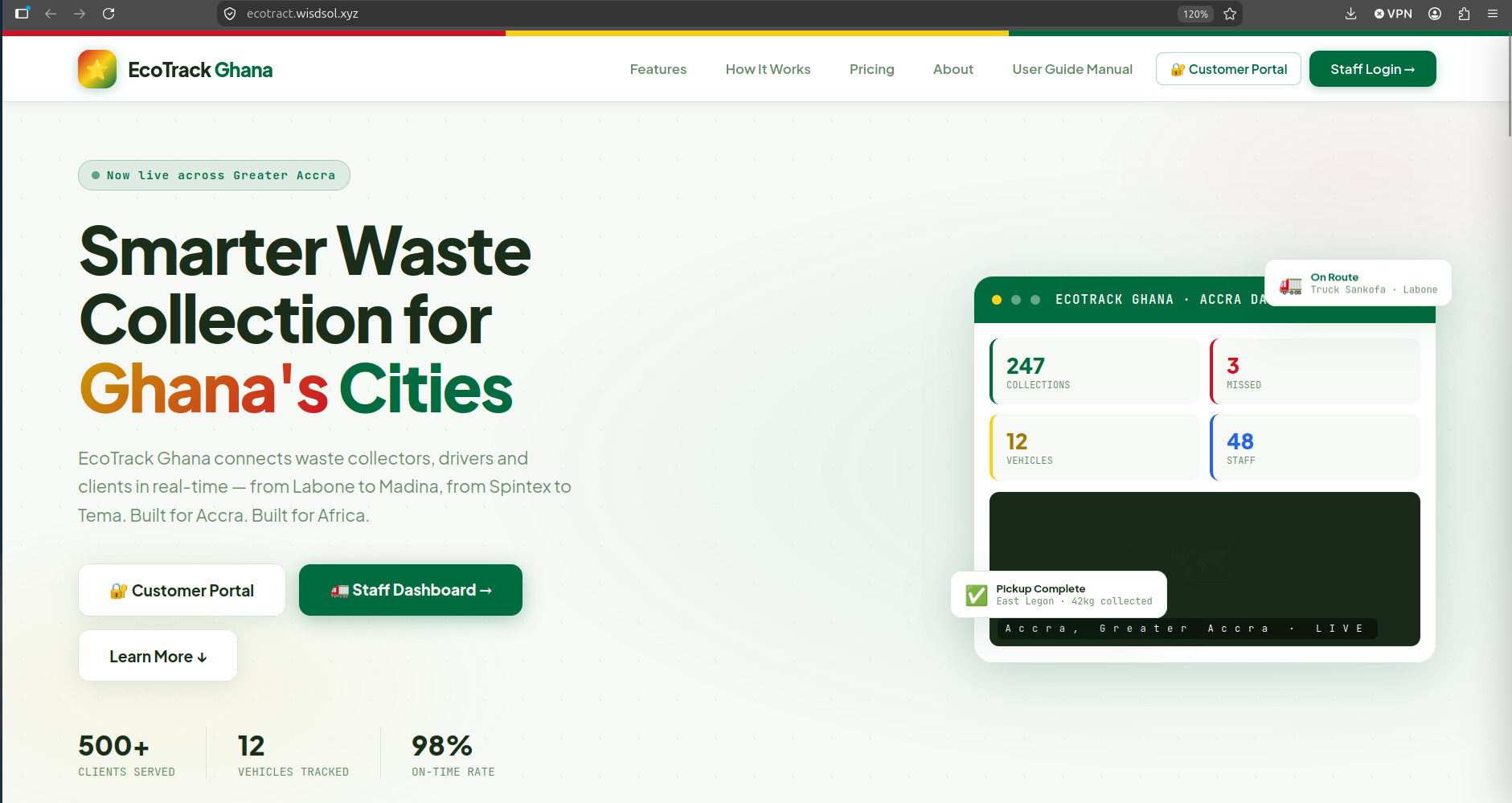The image size is (1512, 803).
Task: Open the Features nav item
Action: (x=658, y=69)
